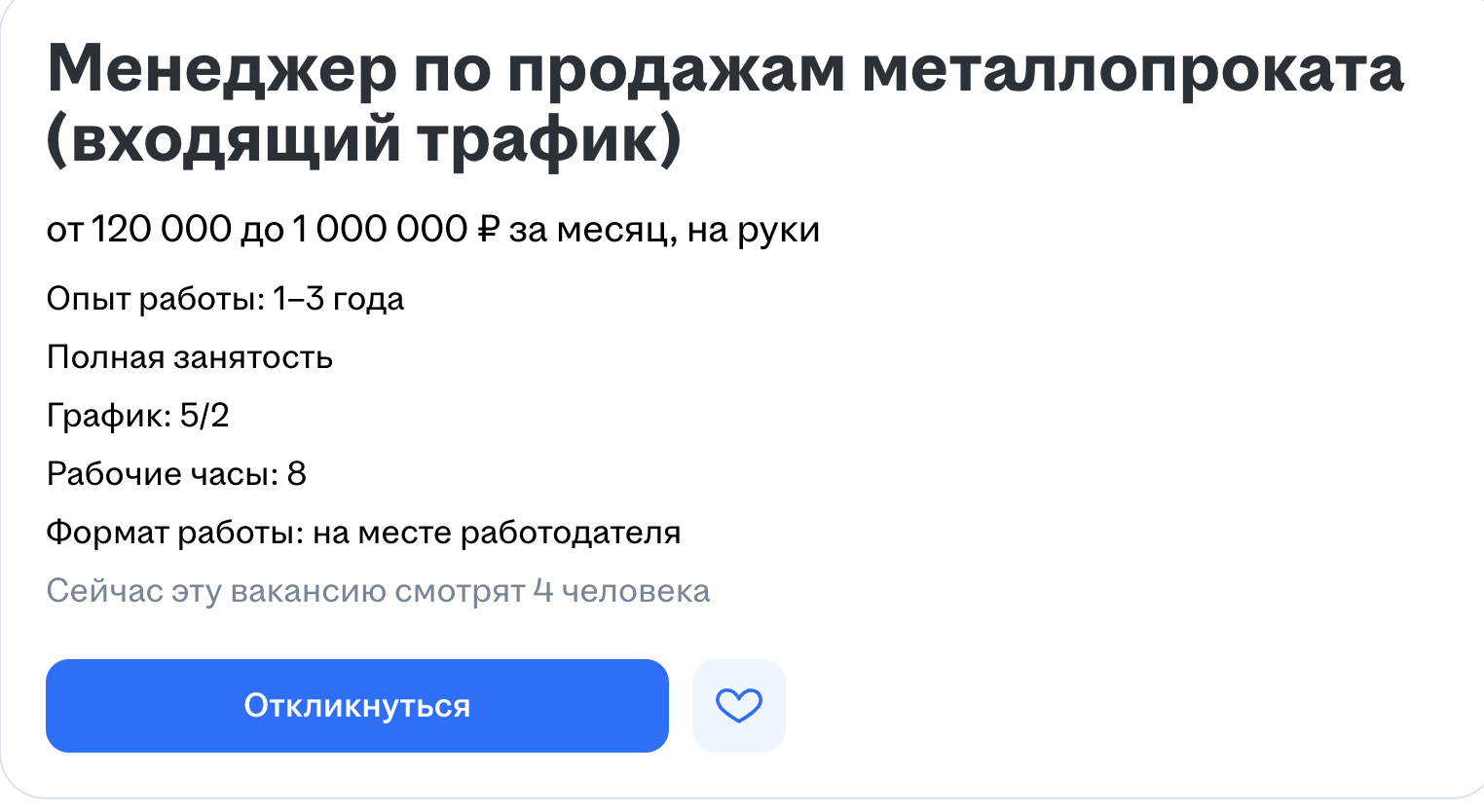Click the "на месте работодателя" text
1484x812 pixels.
click(497, 533)
